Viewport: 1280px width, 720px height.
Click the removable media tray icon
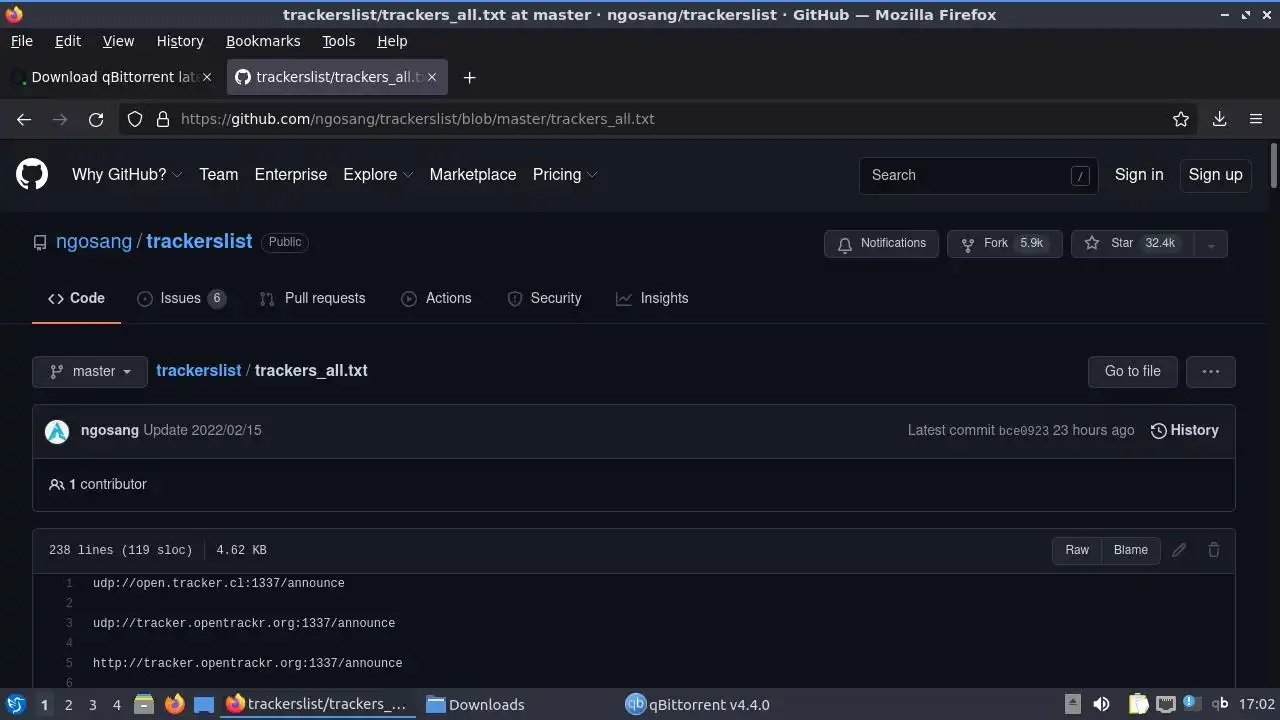pos(1072,704)
